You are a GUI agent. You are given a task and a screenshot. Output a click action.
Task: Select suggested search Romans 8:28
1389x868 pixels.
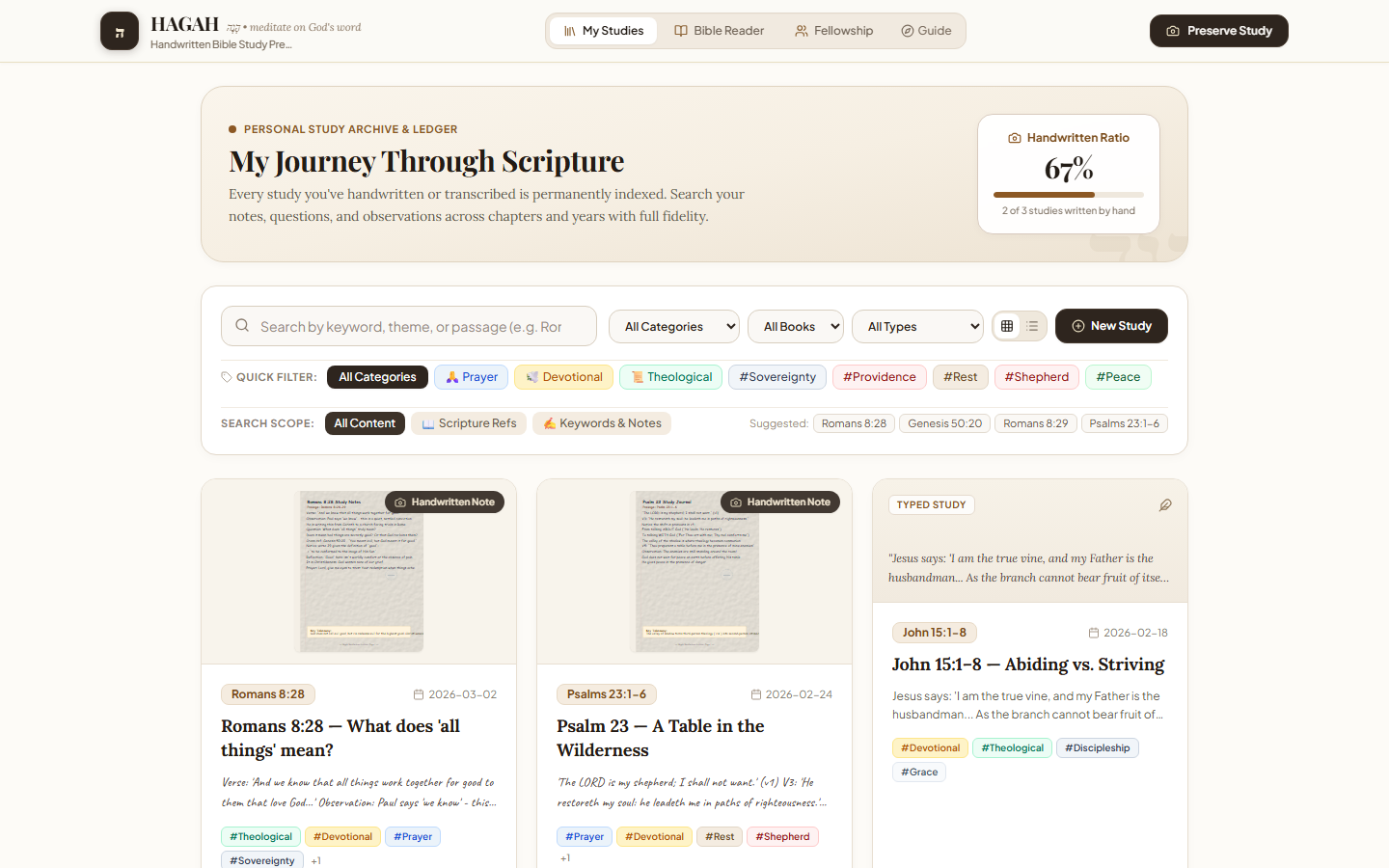pyautogui.click(x=854, y=423)
